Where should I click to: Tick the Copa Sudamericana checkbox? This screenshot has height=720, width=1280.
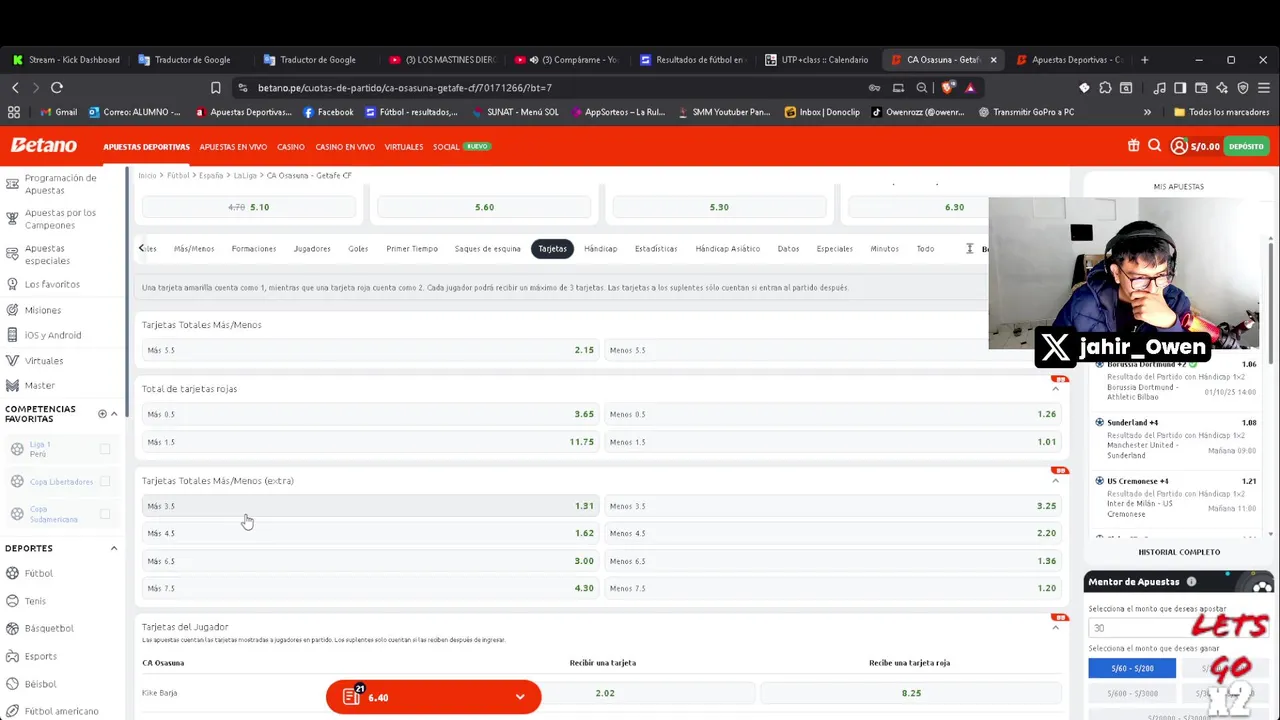coord(105,514)
